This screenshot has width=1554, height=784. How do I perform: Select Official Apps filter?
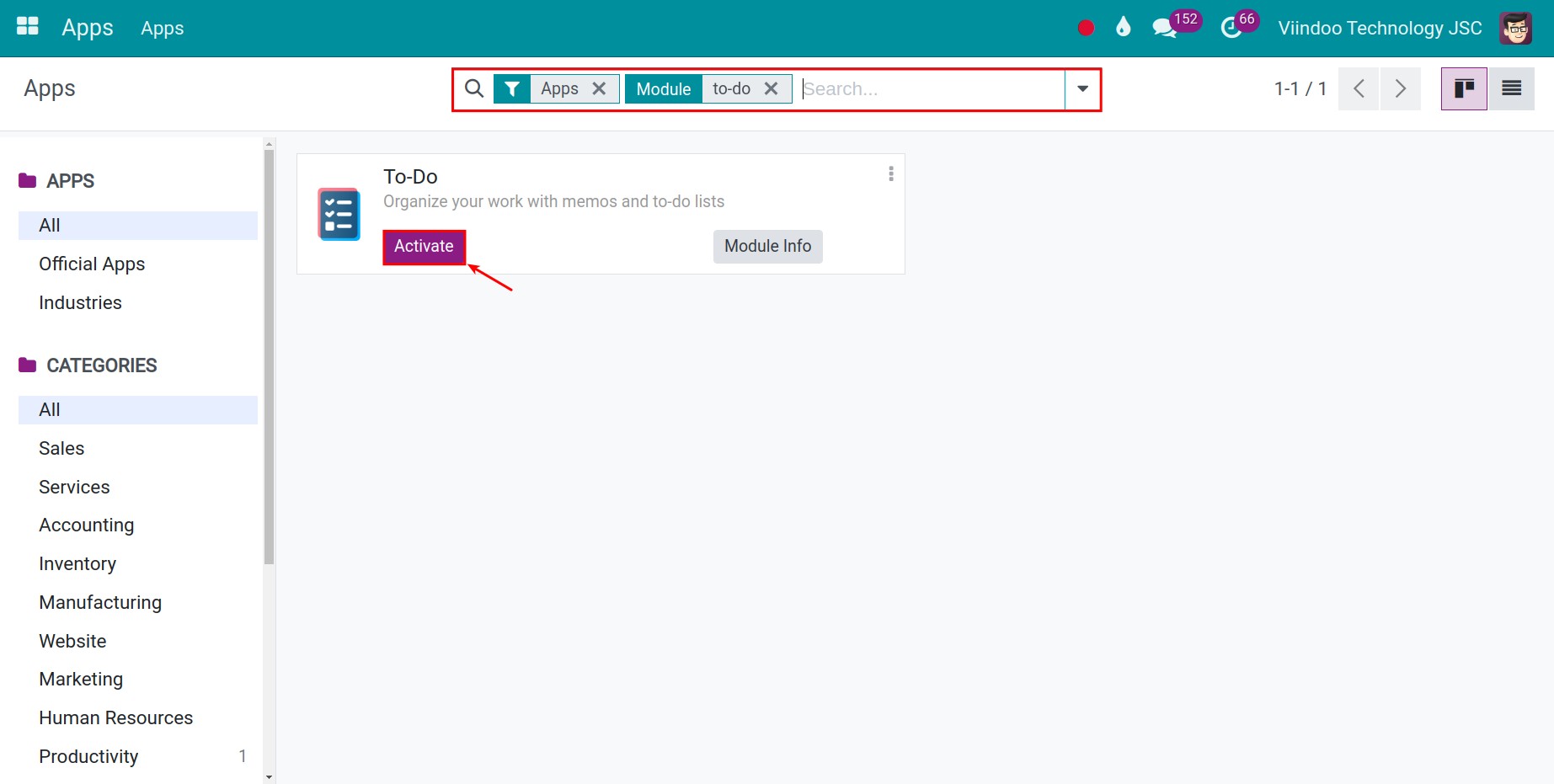138,264
